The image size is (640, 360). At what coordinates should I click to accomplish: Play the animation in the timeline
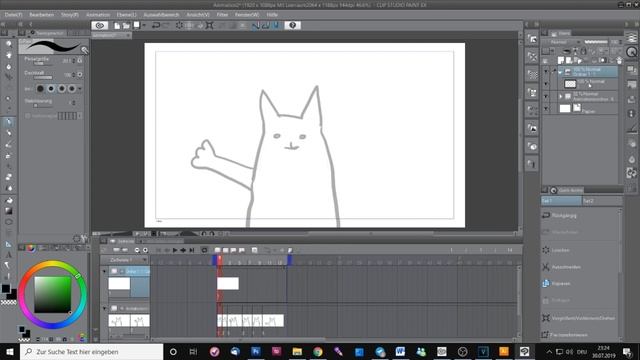click(175, 250)
